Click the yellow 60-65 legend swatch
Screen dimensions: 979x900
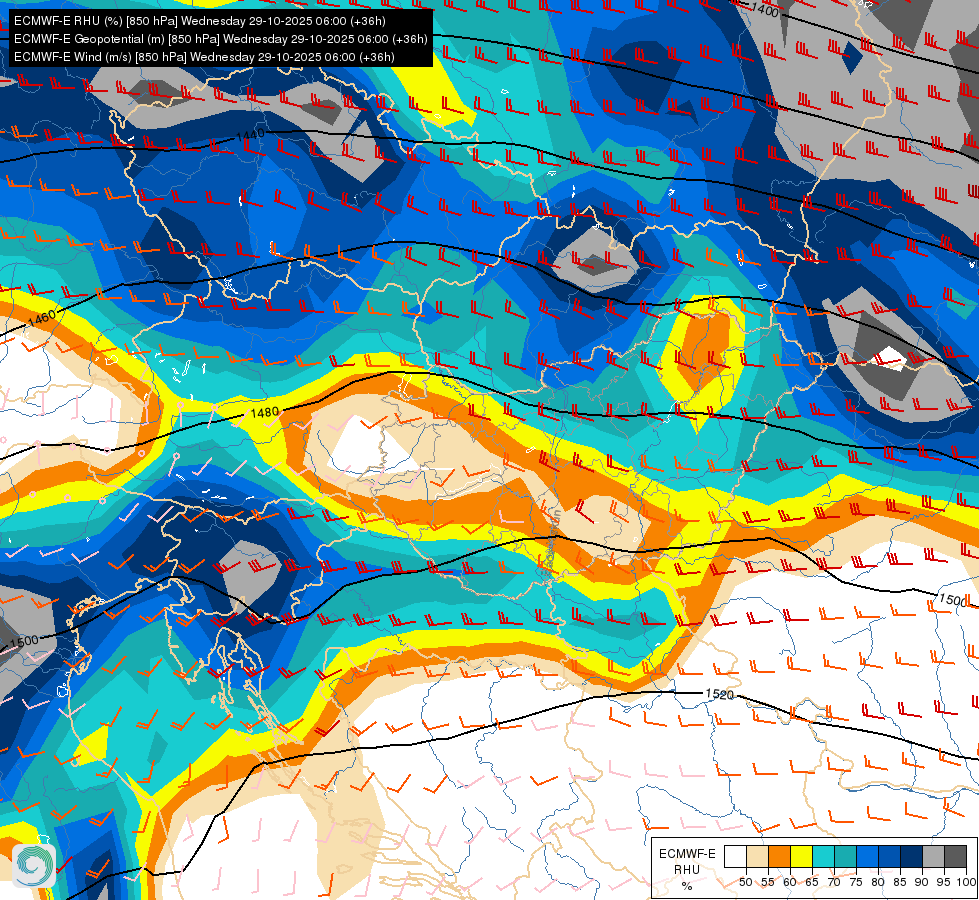(x=801, y=856)
